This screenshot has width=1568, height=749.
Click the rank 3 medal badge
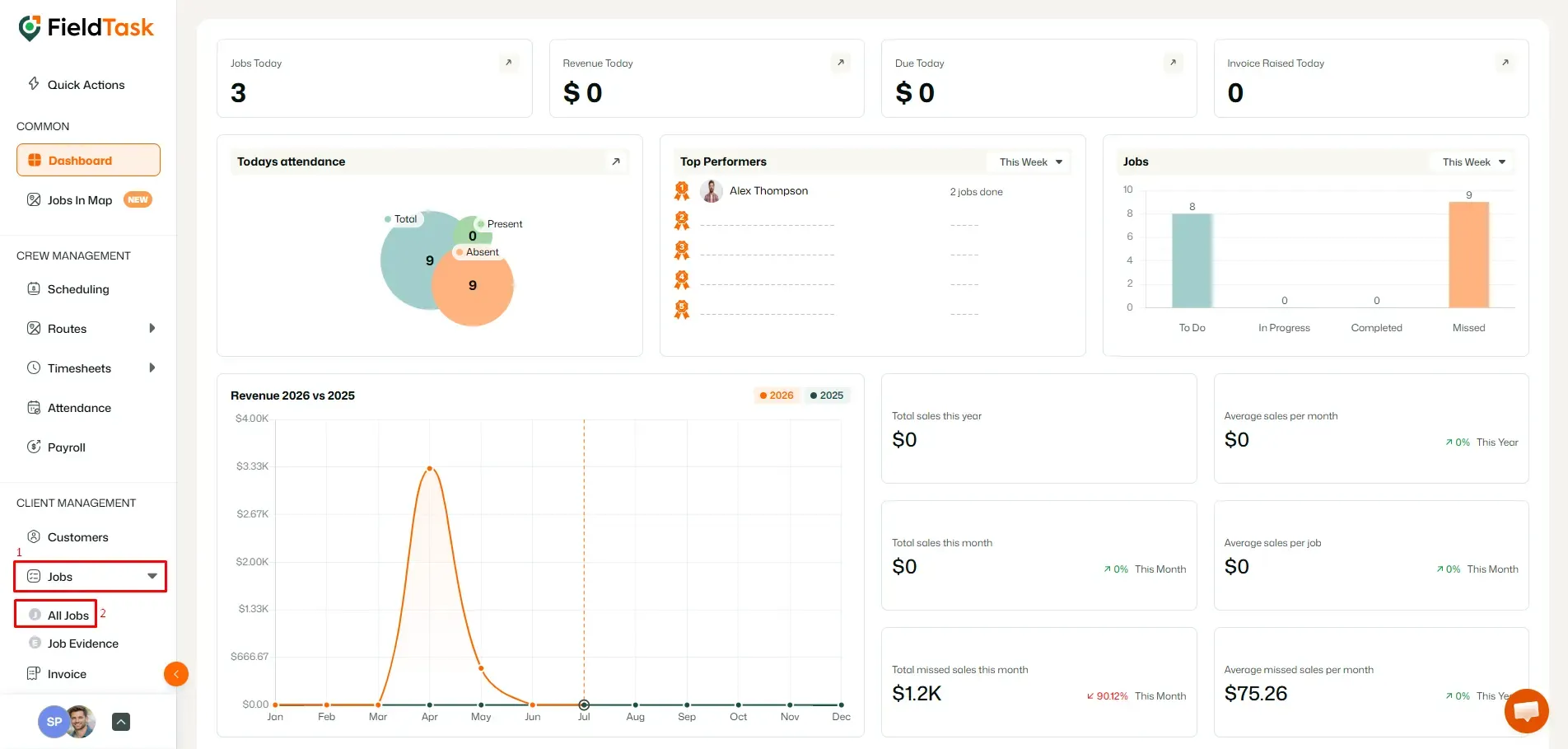682,250
